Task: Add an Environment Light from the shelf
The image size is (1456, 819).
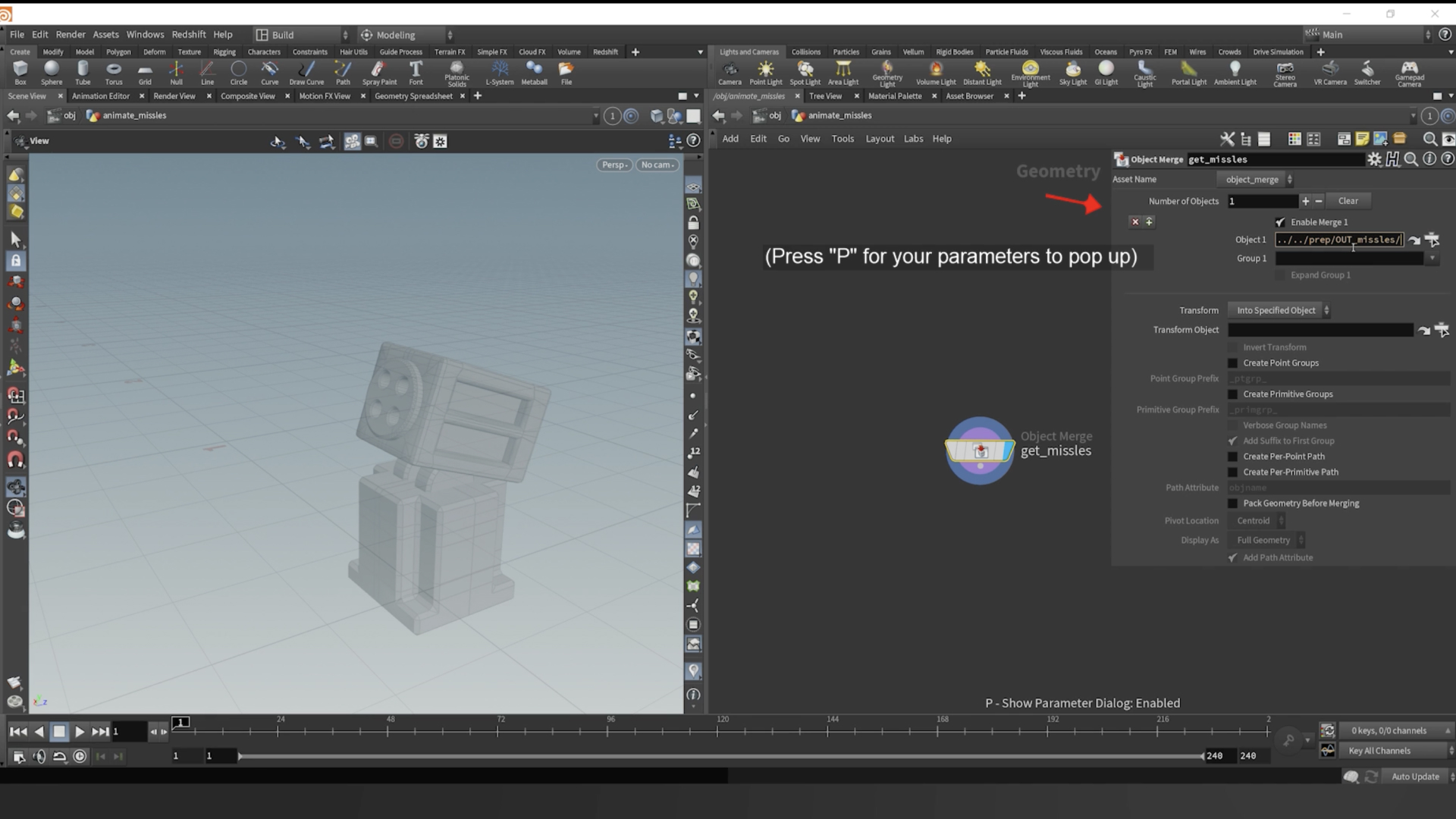Action: click(x=1030, y=74)
